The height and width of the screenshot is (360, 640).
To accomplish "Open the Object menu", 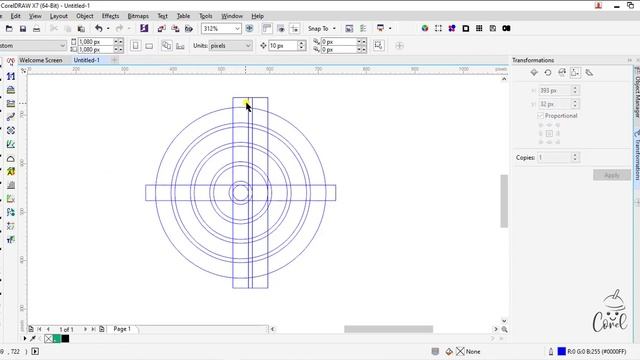I will (84, 16).
